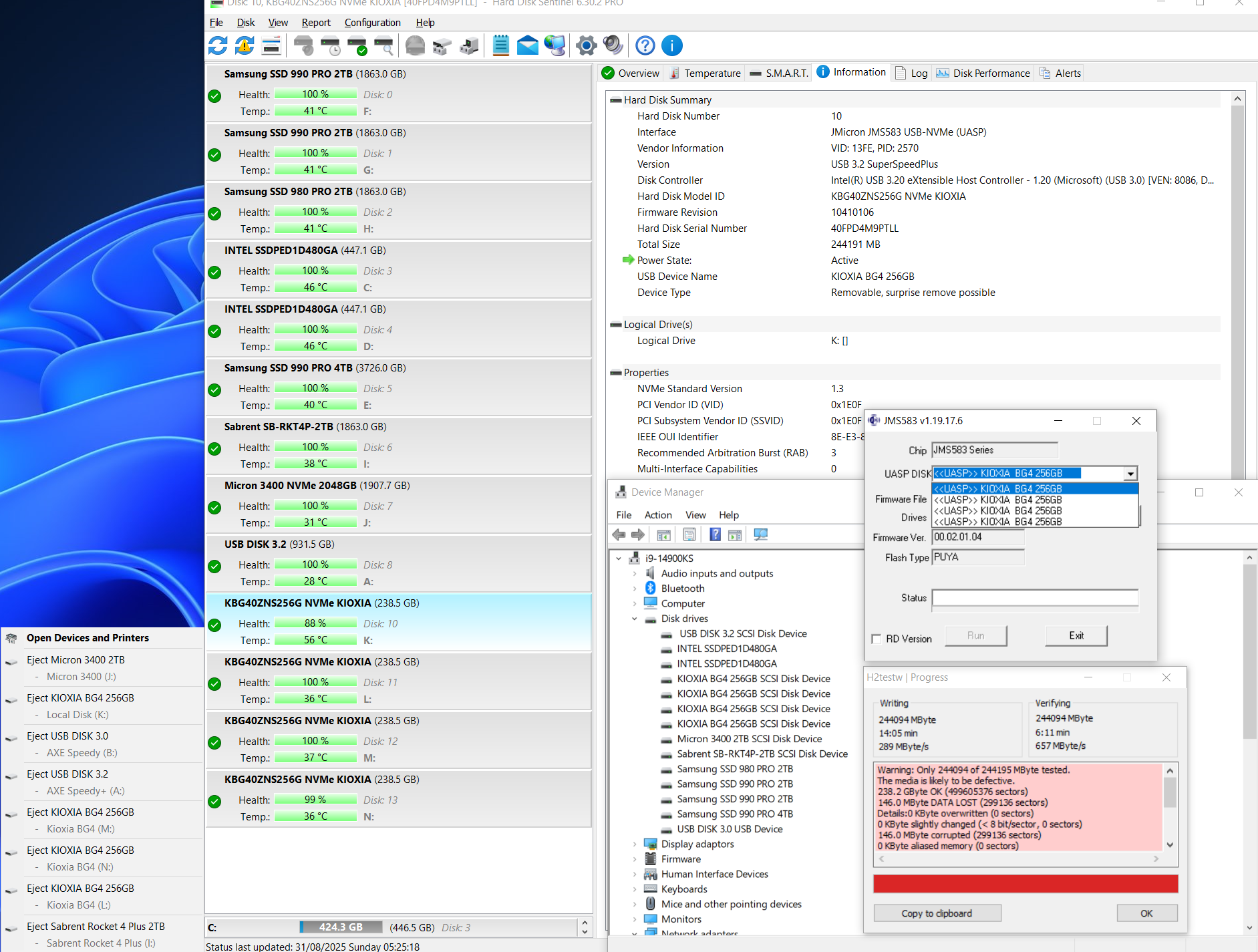Image resolution: width=1258 pixels, height=952 pixels.
Task: Collapse the Logical Drive(s) section
Action: 616,325
